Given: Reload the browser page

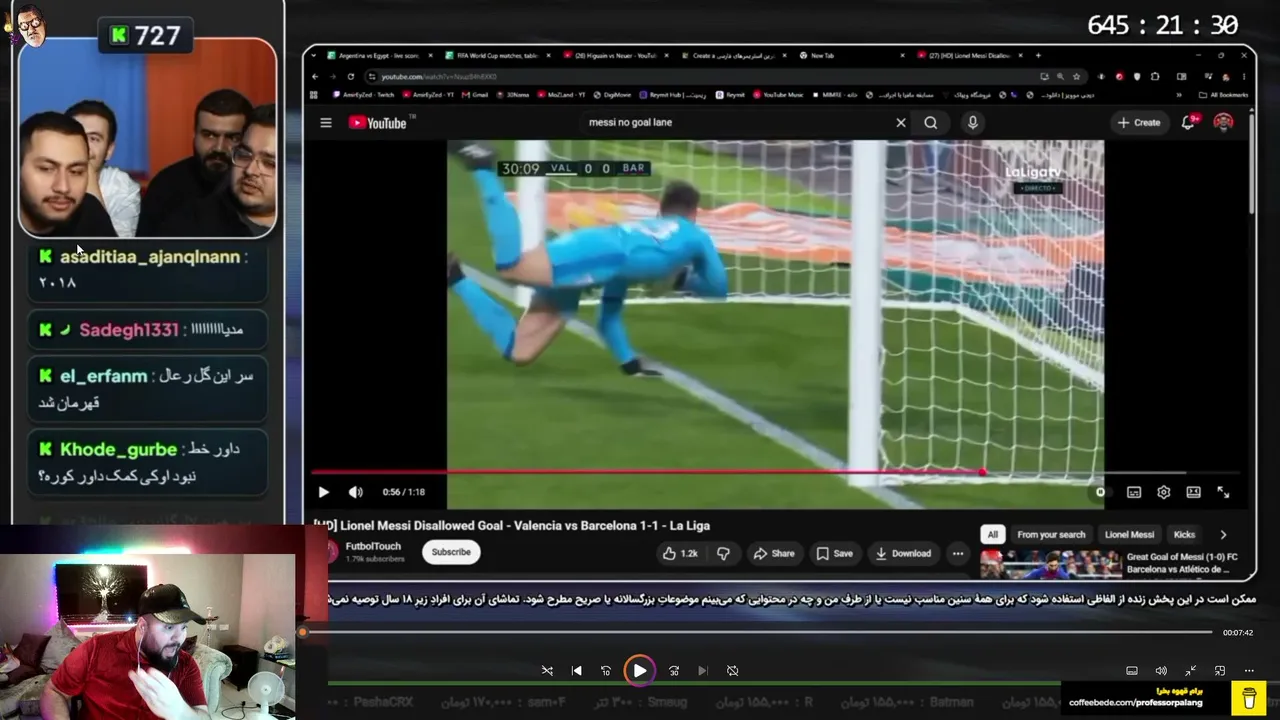Looking at the screenshot, I should (350, 76).
